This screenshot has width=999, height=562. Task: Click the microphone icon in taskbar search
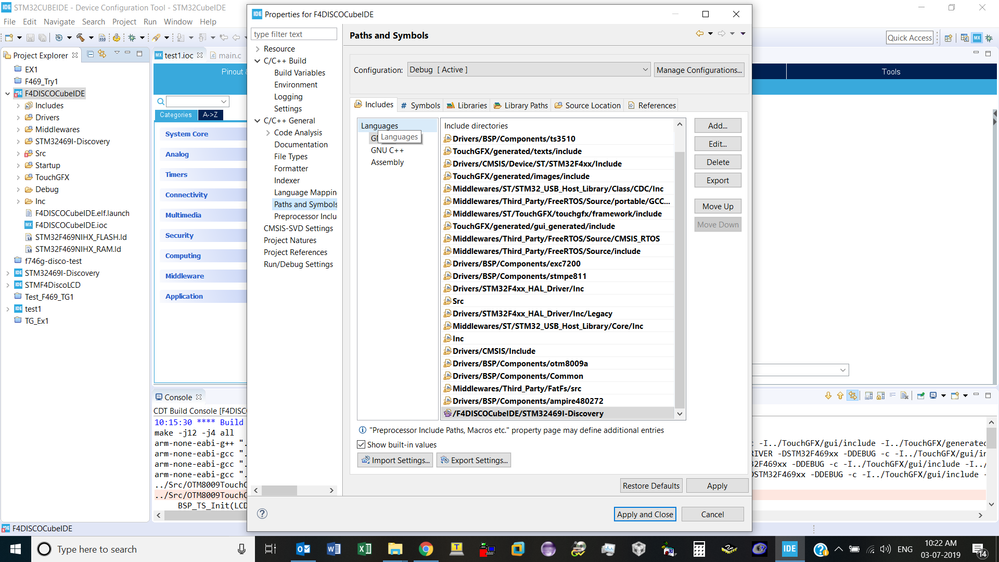pyautogui.click(x=241, y=549)
